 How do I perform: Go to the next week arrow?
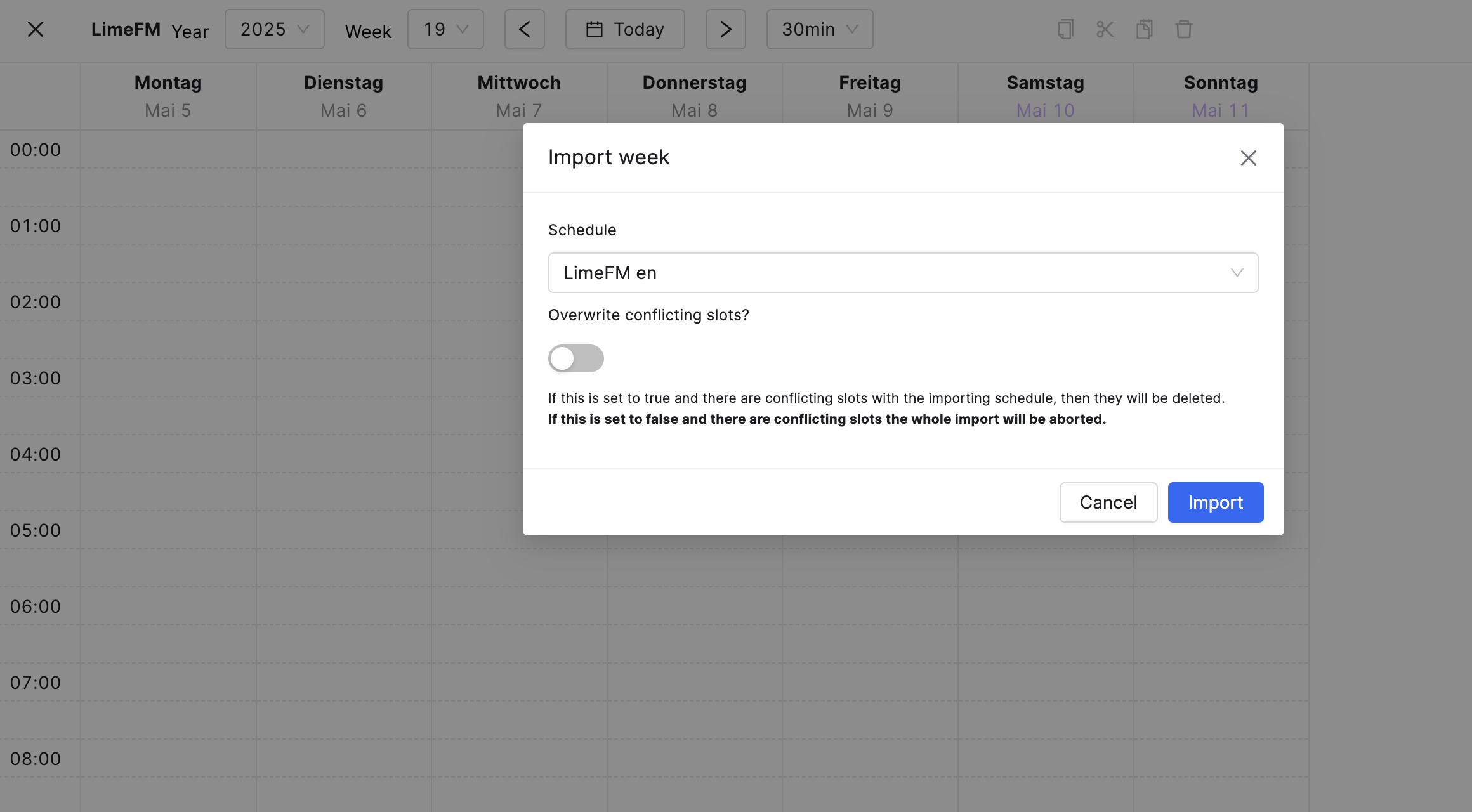tap(725, 29)
